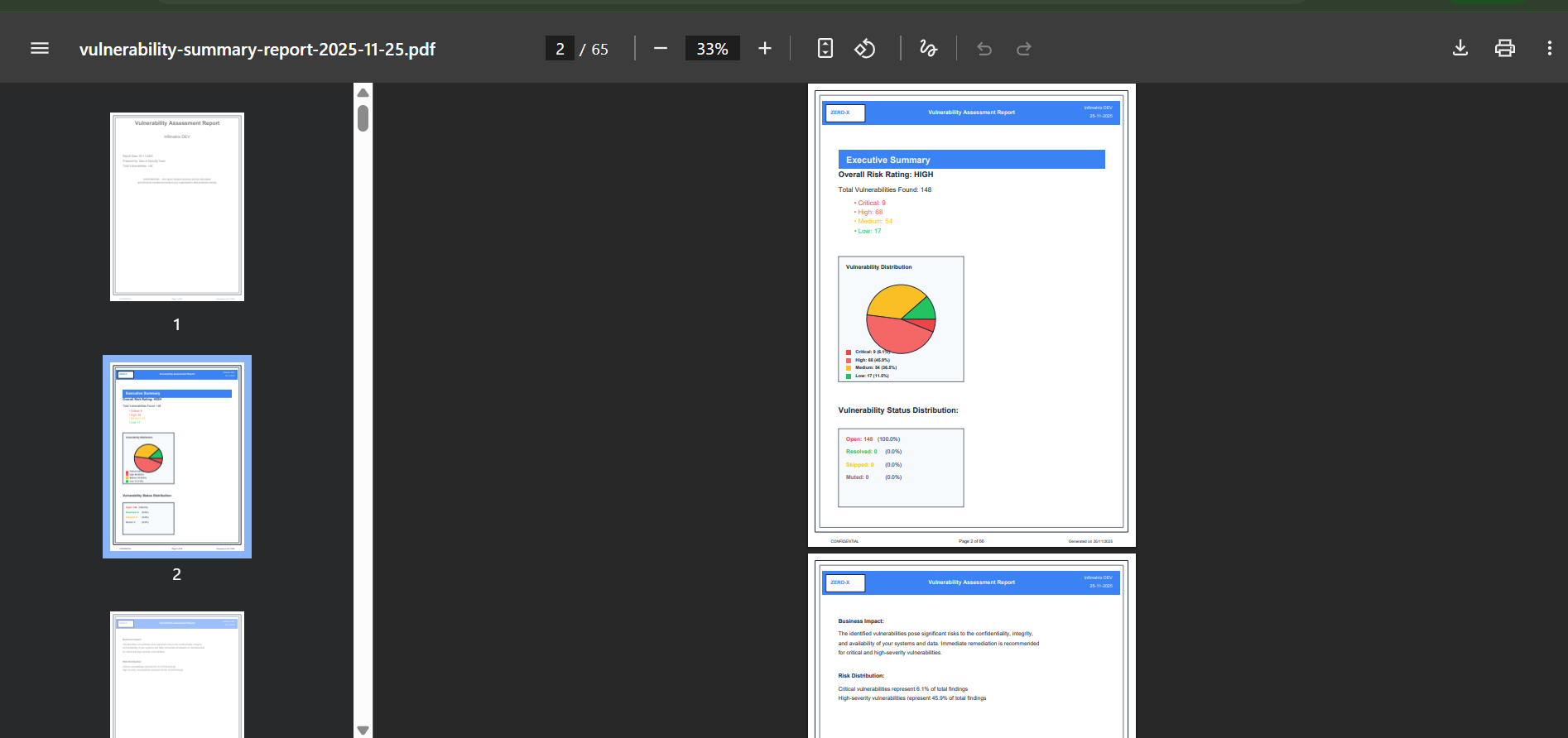This screenshot has width=1568, height=738.
Task: Click the thumbnail label number 1
Action: click(x=176, y=324)
